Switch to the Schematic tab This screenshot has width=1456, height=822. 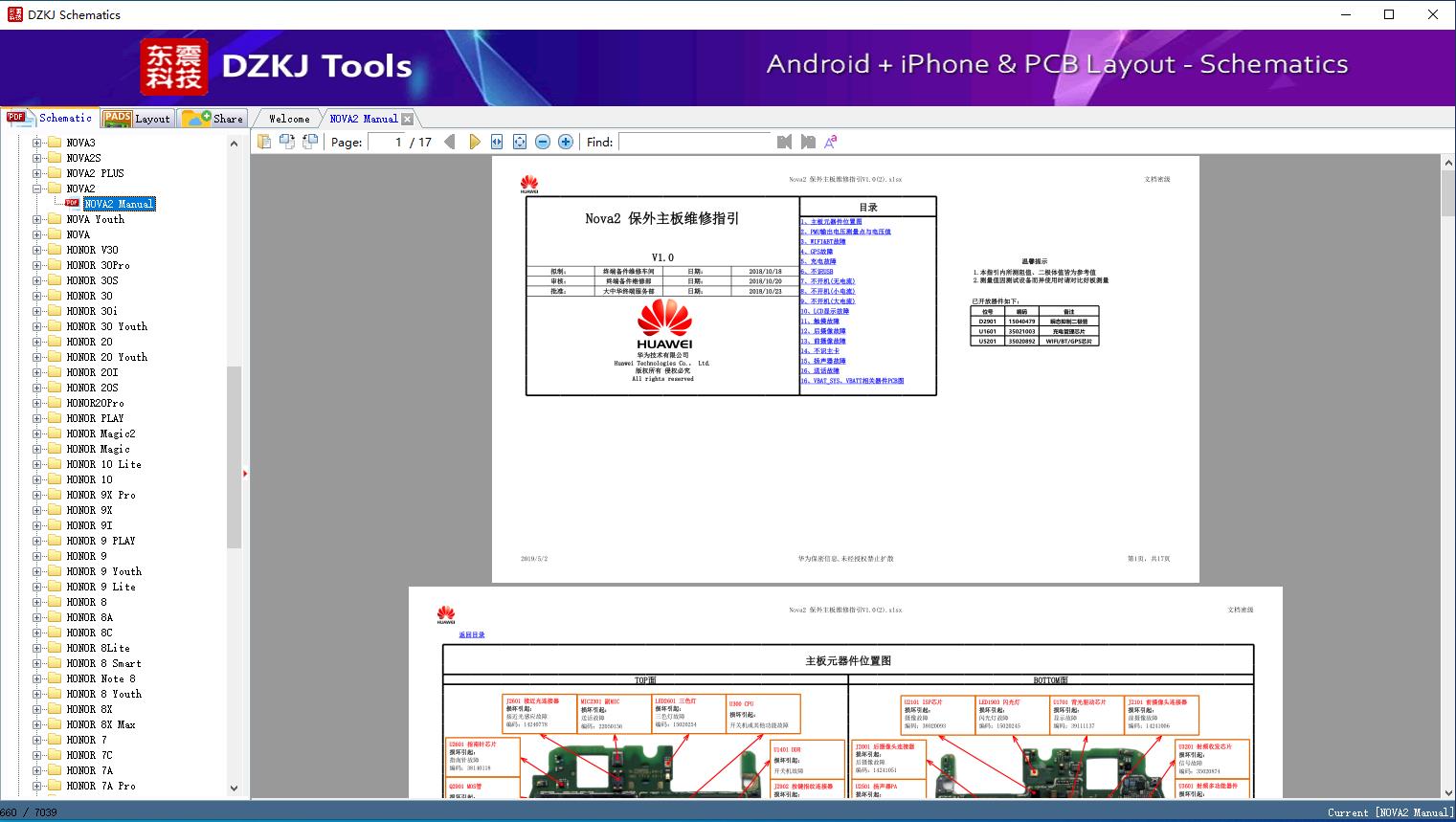click(x=50, y=118)
